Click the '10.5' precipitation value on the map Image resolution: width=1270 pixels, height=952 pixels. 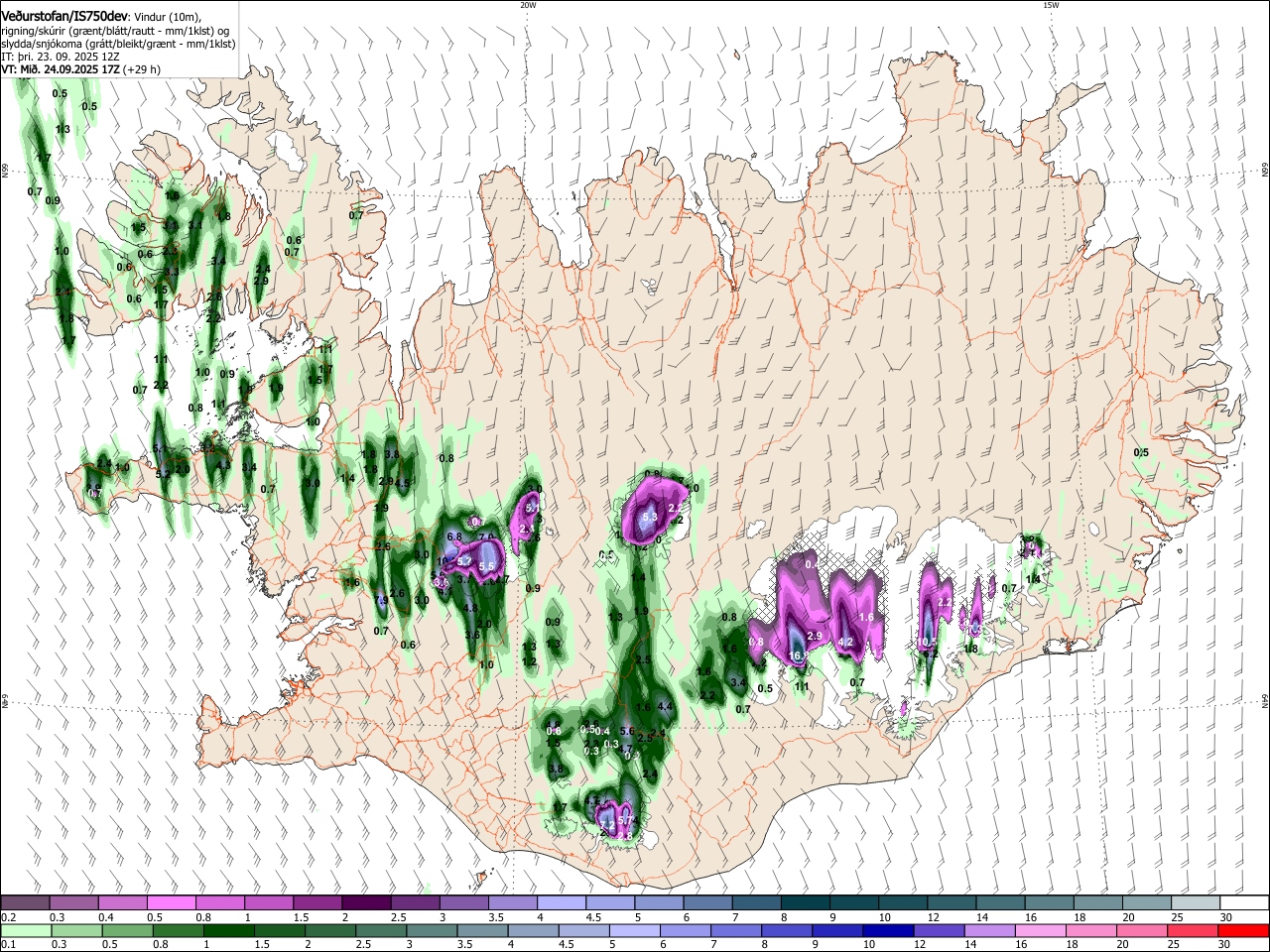(x=926, y=643)
